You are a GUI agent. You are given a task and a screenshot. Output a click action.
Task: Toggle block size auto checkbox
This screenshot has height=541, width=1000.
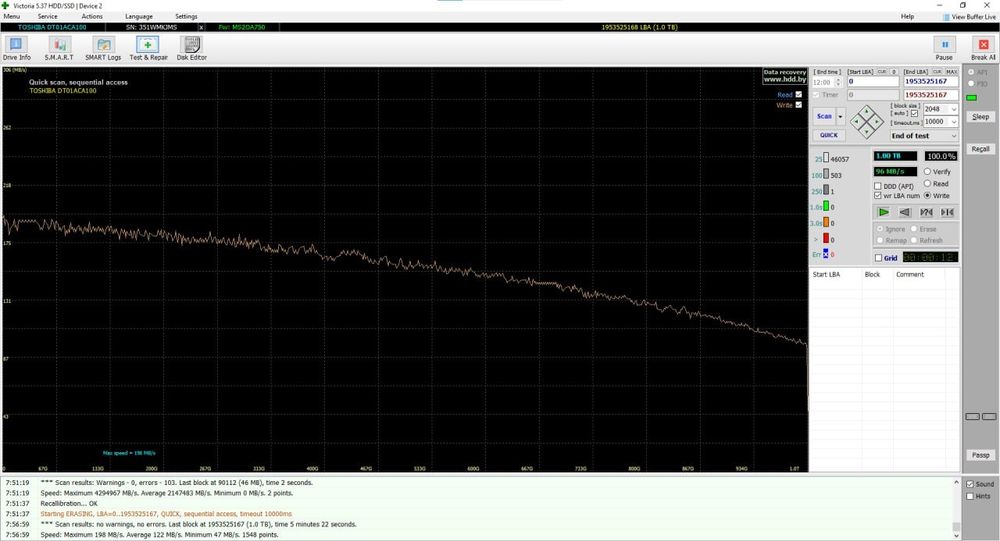pyautogui.click(x=915, y=114)
